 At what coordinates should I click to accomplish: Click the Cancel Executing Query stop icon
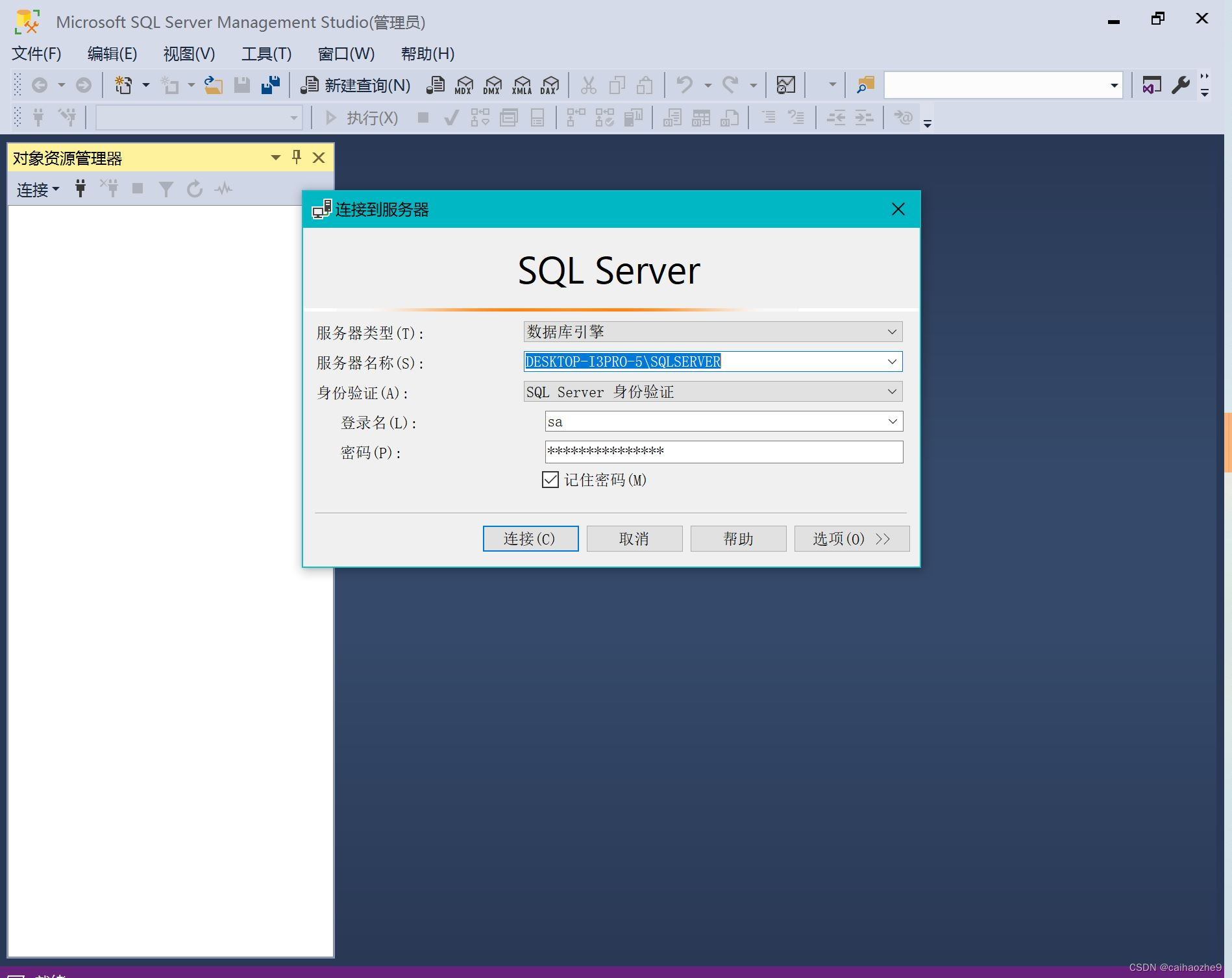423,117
